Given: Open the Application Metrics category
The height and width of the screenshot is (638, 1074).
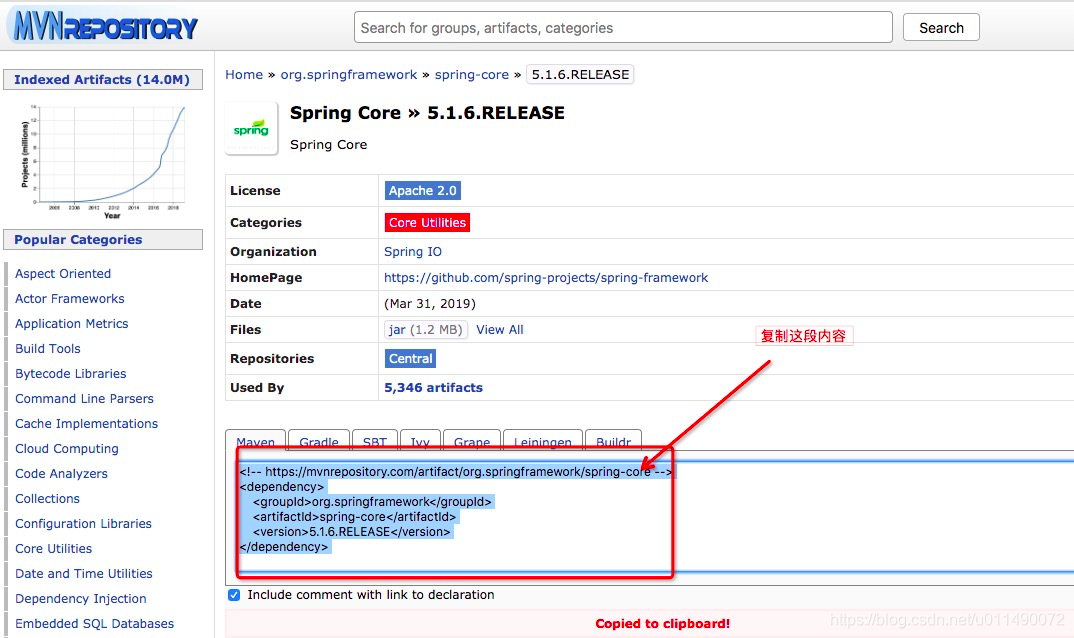Looking at the screenshot, I should click(x=72, y=323).
